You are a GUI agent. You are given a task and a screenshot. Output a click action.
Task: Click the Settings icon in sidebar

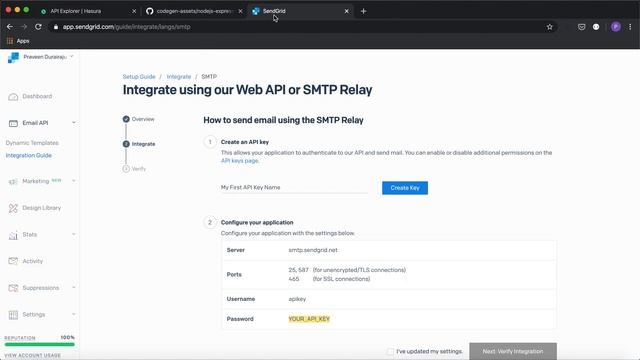coord(13,315)
